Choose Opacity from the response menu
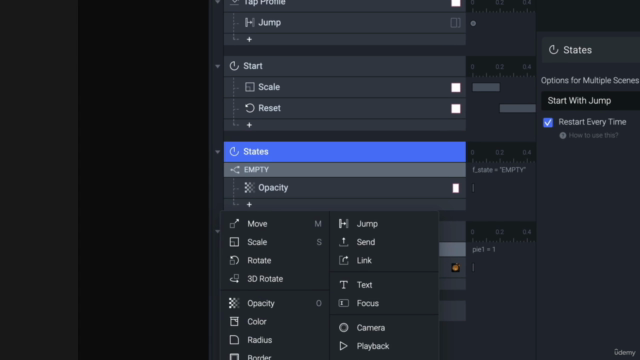This screenshot has height=360, width=640. (x=275, y=303)
